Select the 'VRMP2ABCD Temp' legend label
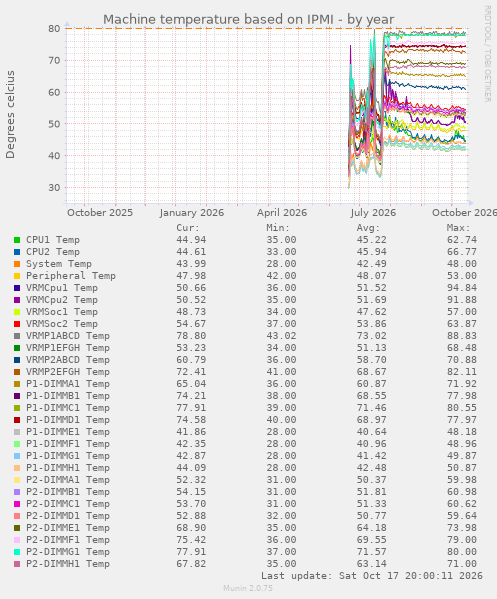 click(68, 360)
